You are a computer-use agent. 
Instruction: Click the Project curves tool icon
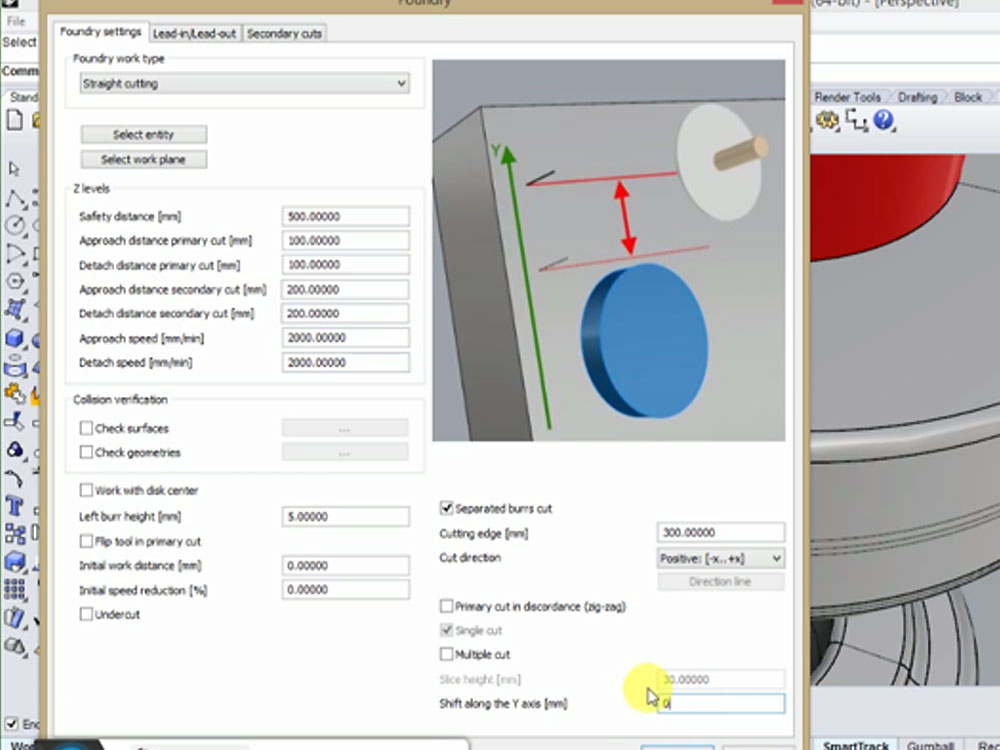[x=15, y=421]
